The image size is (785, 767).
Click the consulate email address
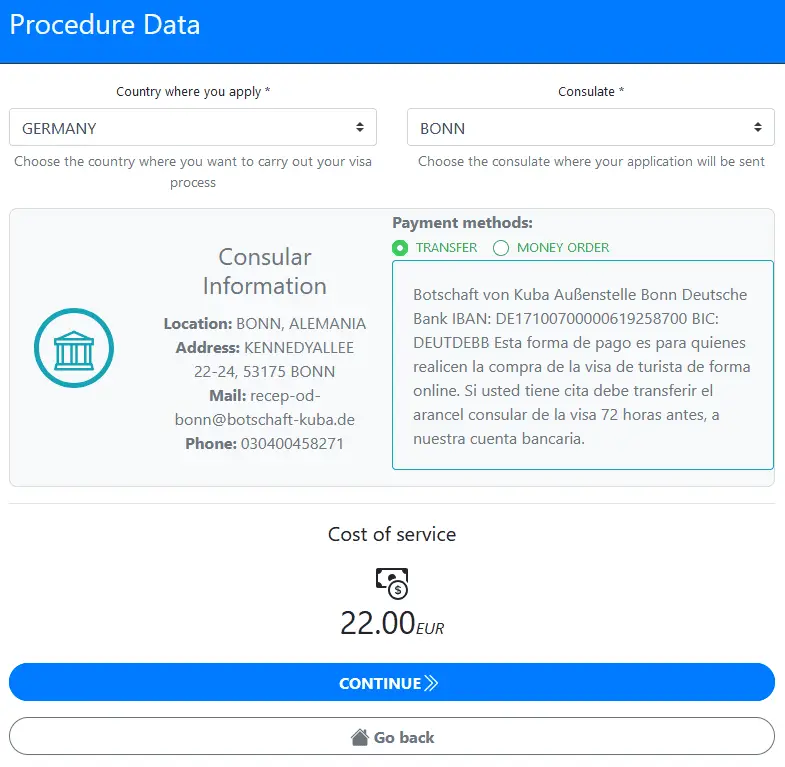tap(265, 408)
